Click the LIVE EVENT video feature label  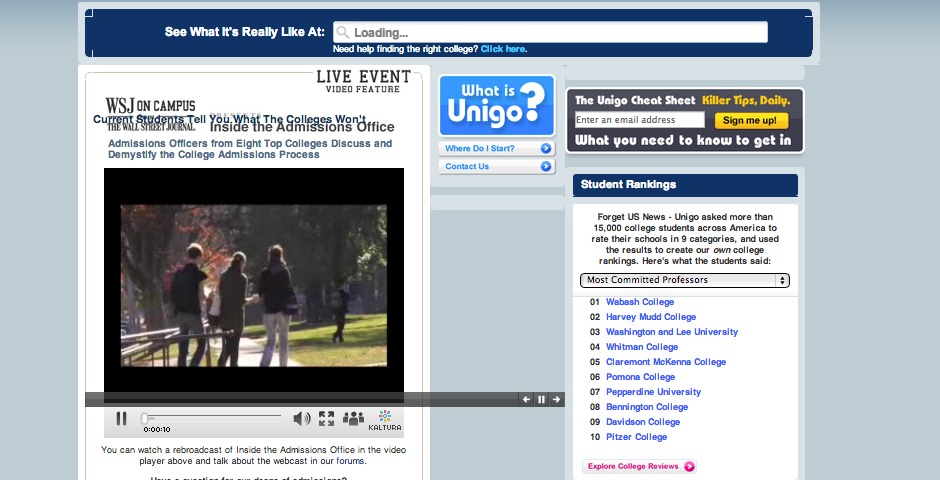click(x=364, y=81)
